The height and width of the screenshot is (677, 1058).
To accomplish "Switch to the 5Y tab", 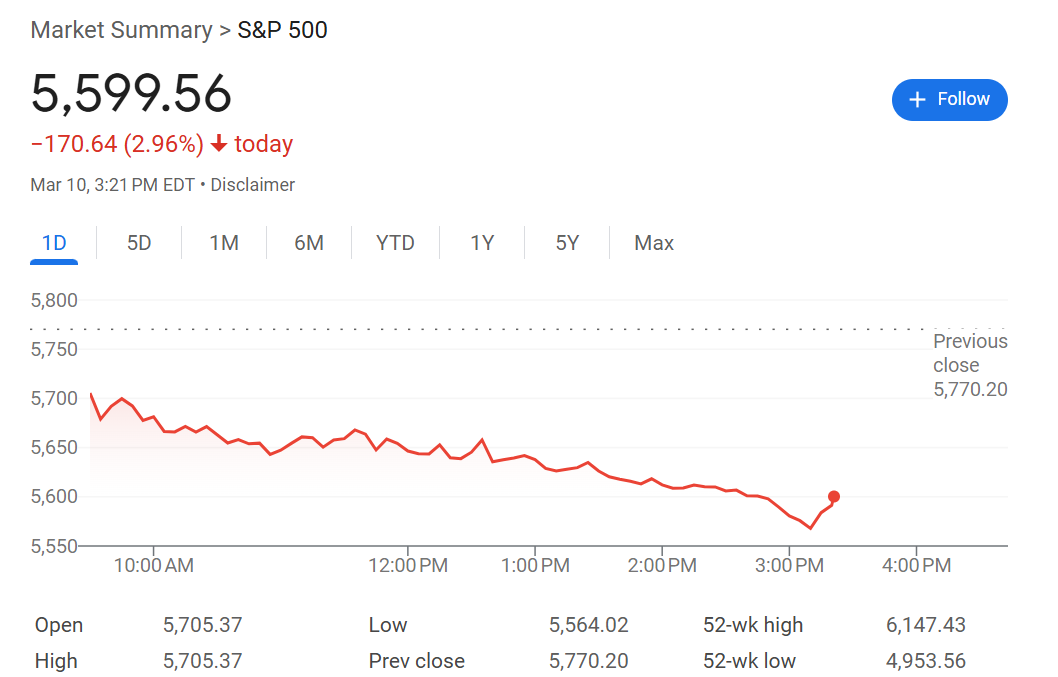I will (567, 243).
